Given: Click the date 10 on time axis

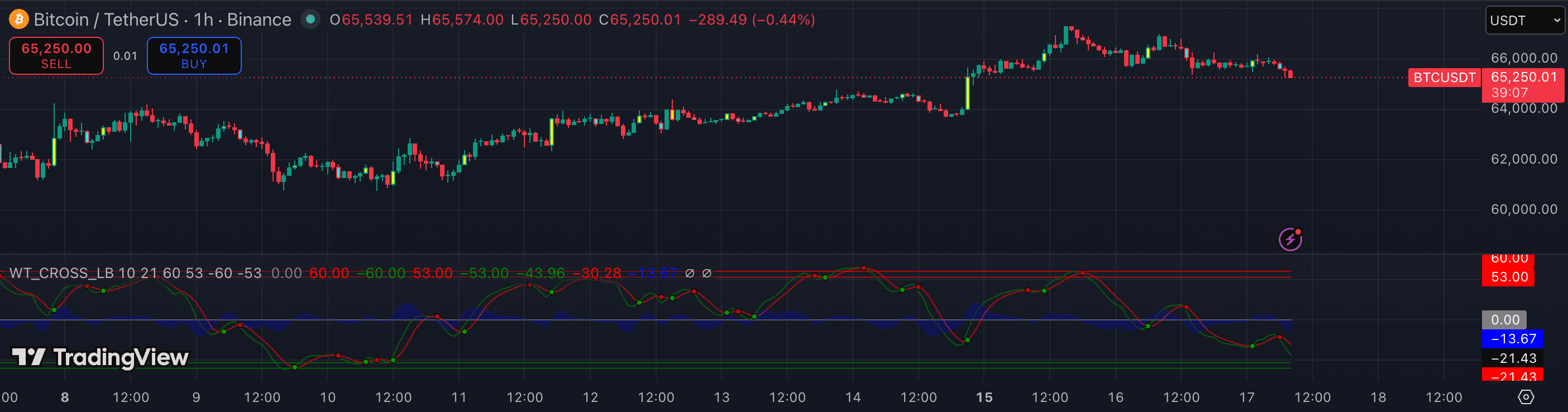Looking at the screenshot, I should [327, 397].
